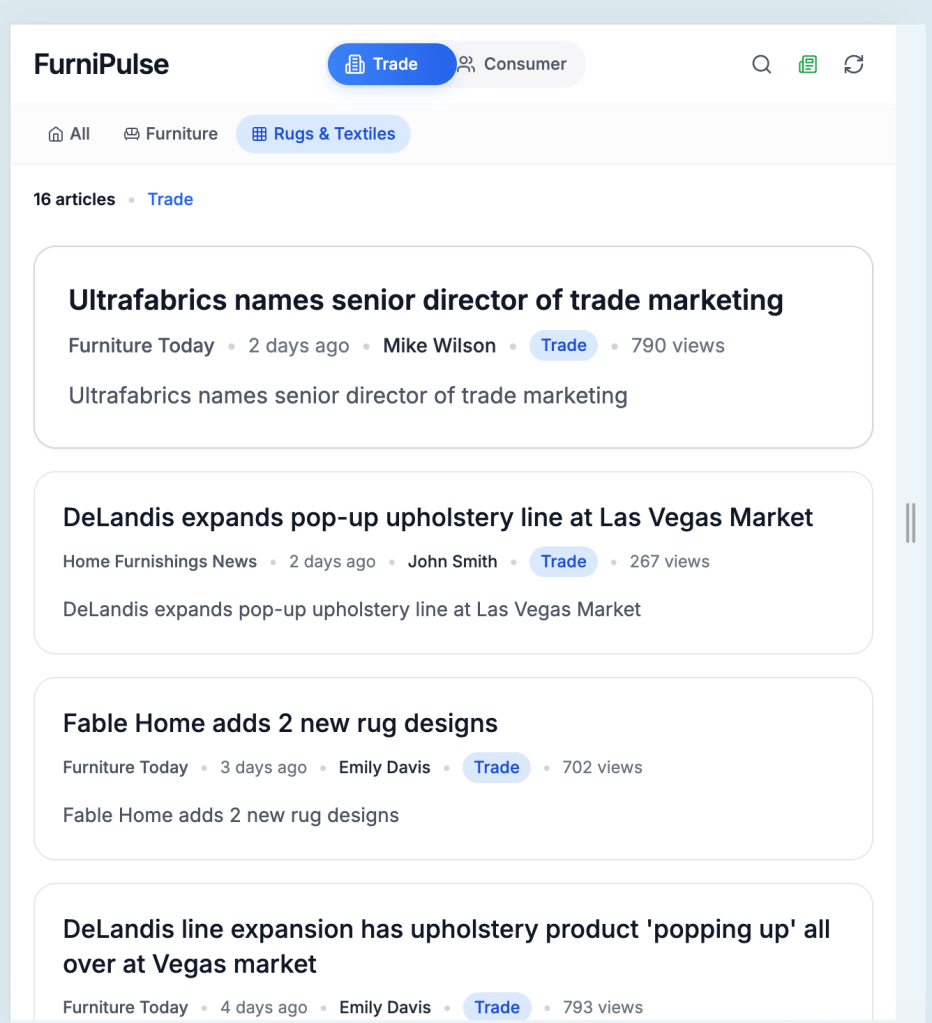Click the green newspaper icon in the header
The height and width of the screenshot is (1023, 932).
[807, 64]
